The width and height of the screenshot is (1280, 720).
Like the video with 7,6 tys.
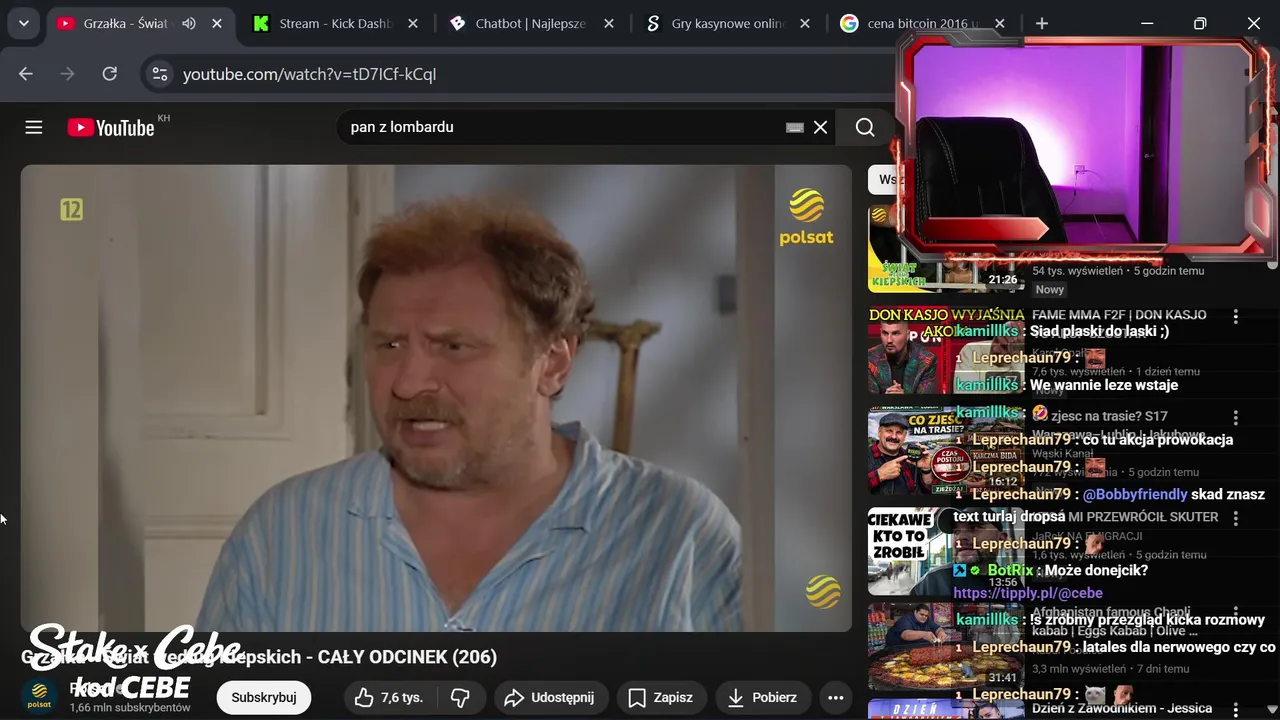[389, 697]
